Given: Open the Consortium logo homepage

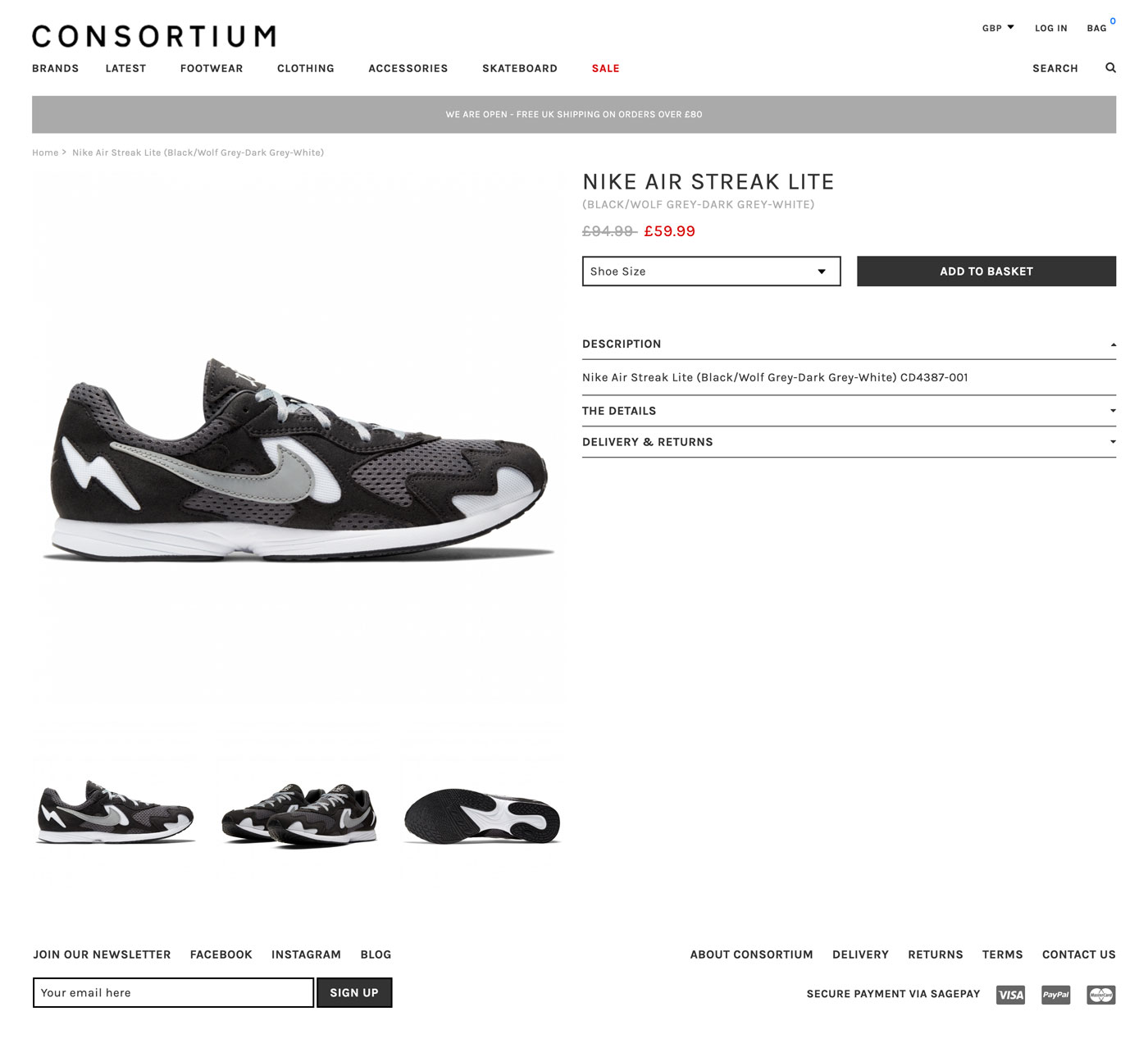Looking at the screenshot, I should 153,36.
